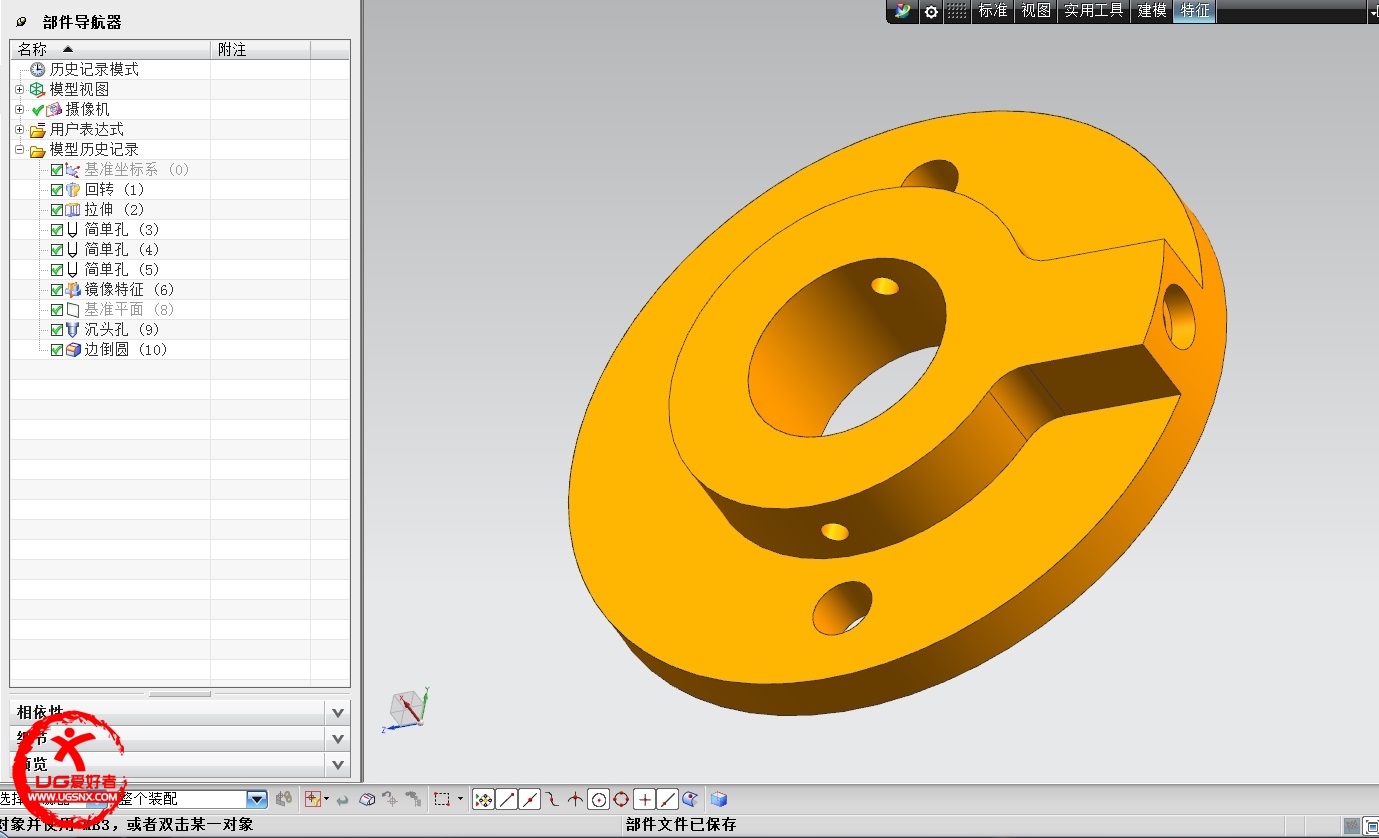The height and width of the screenshot is (838, 1379).
Task: Click the 摄像机 camera icon
Action: [54, 109]
